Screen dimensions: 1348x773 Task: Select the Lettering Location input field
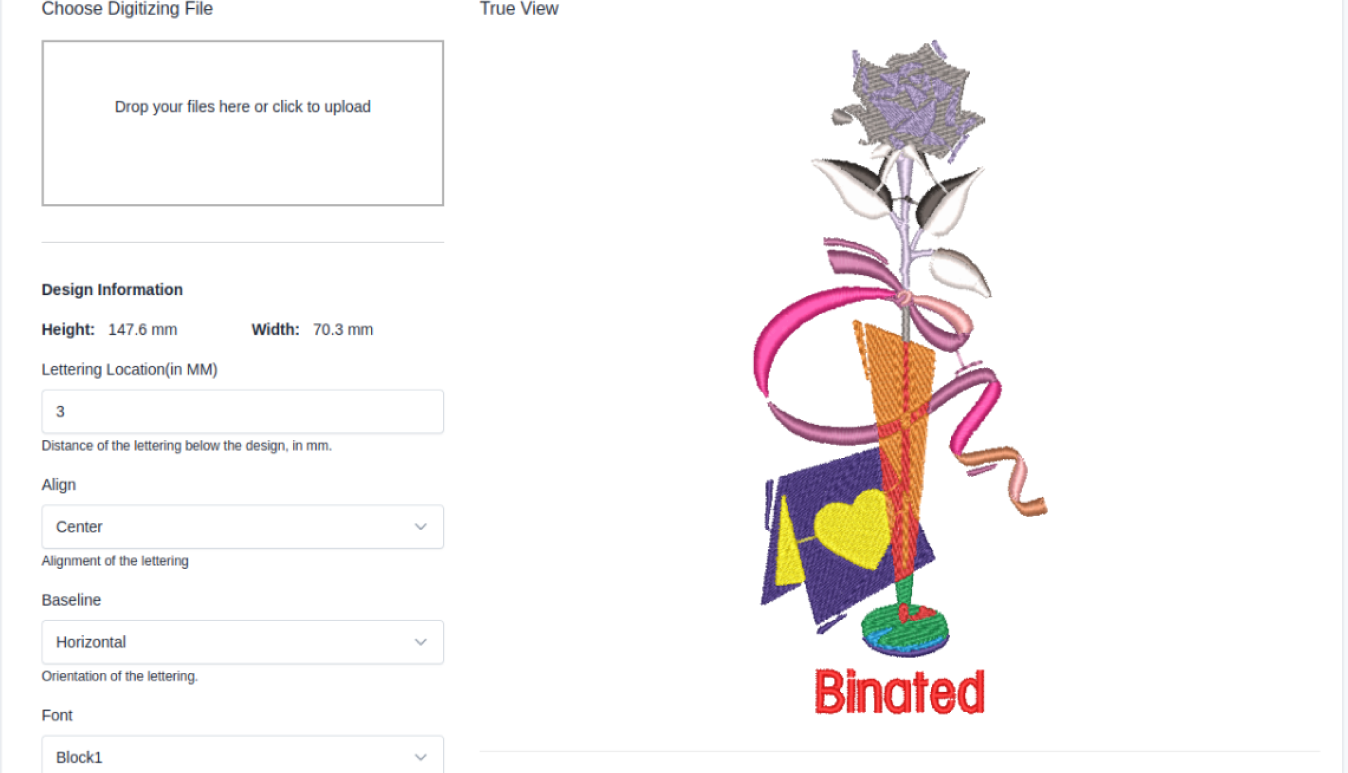click(242, 411)
